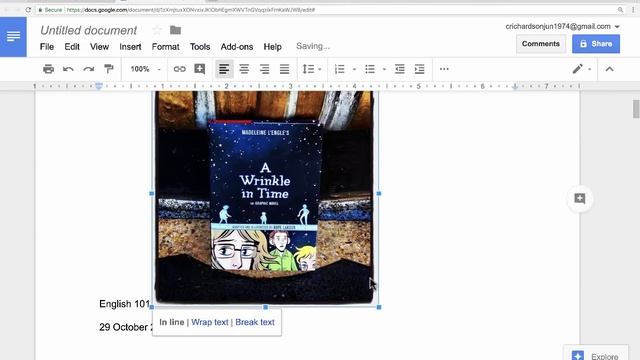Viewport: 640px width, 360px height.
Task: Toggle justify alignment
Action: [x=284, y=69]
